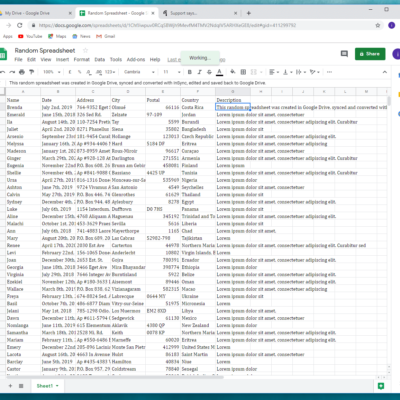Open the comments history icon
Screen dimensions: 400x400
(344, 54)
